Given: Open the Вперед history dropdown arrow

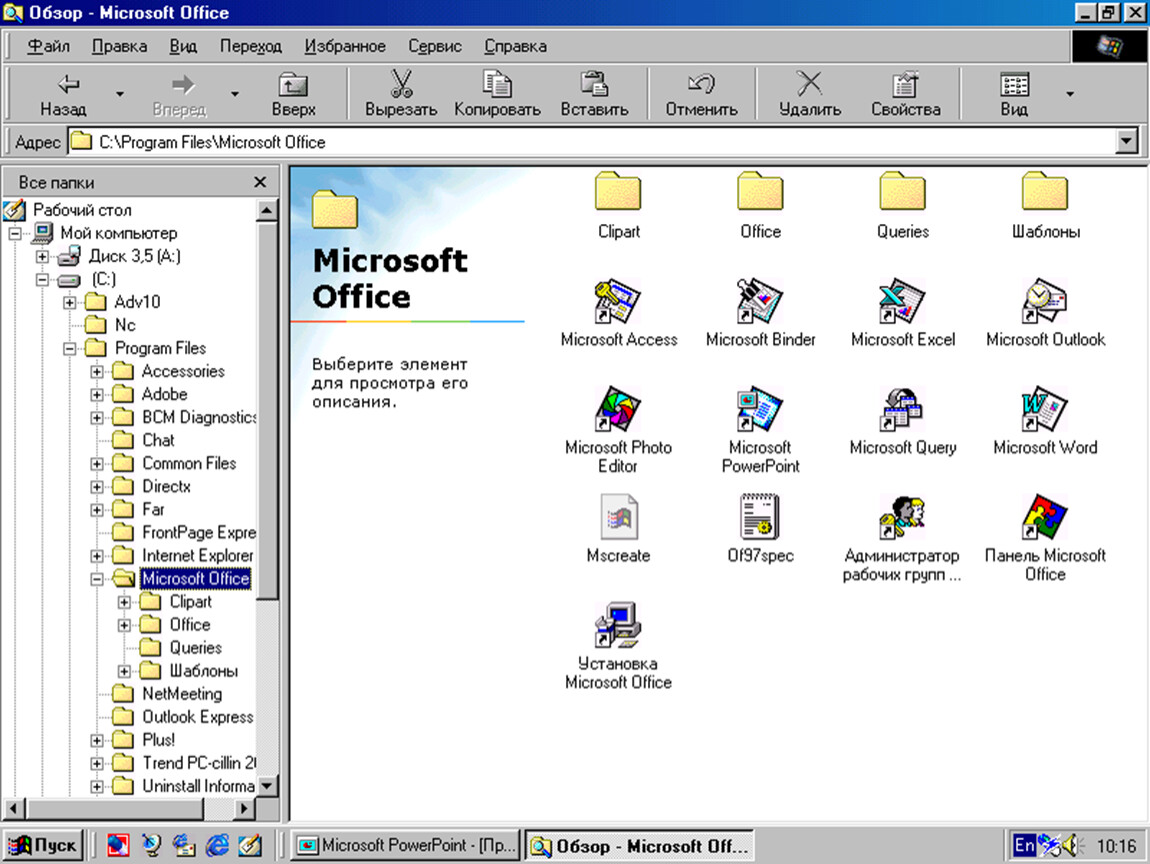Looking at the screenshot, I should pyautogui.click(x=235, y=95).
